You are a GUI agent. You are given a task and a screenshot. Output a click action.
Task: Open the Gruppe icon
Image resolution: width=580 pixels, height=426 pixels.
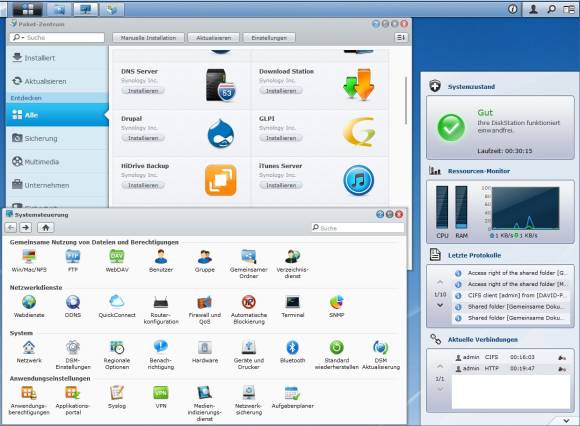205,256
